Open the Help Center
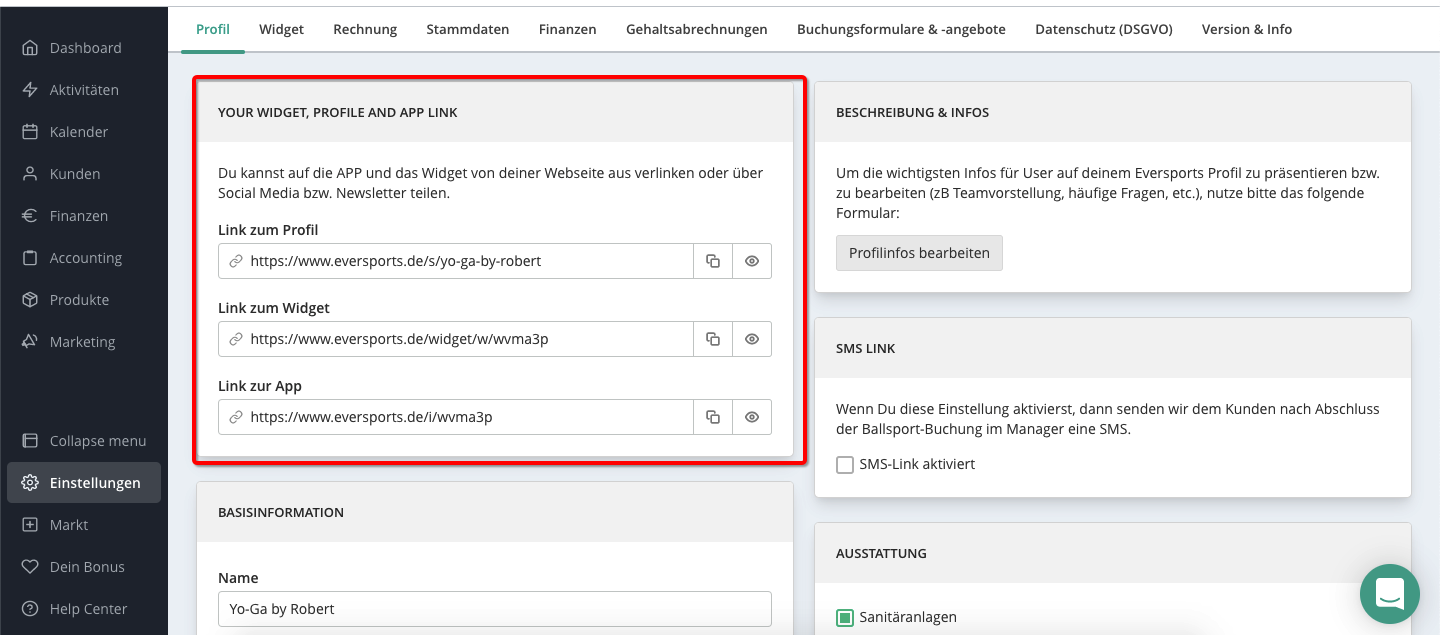Screen dimensions: 1440x635 pos(88,608)
